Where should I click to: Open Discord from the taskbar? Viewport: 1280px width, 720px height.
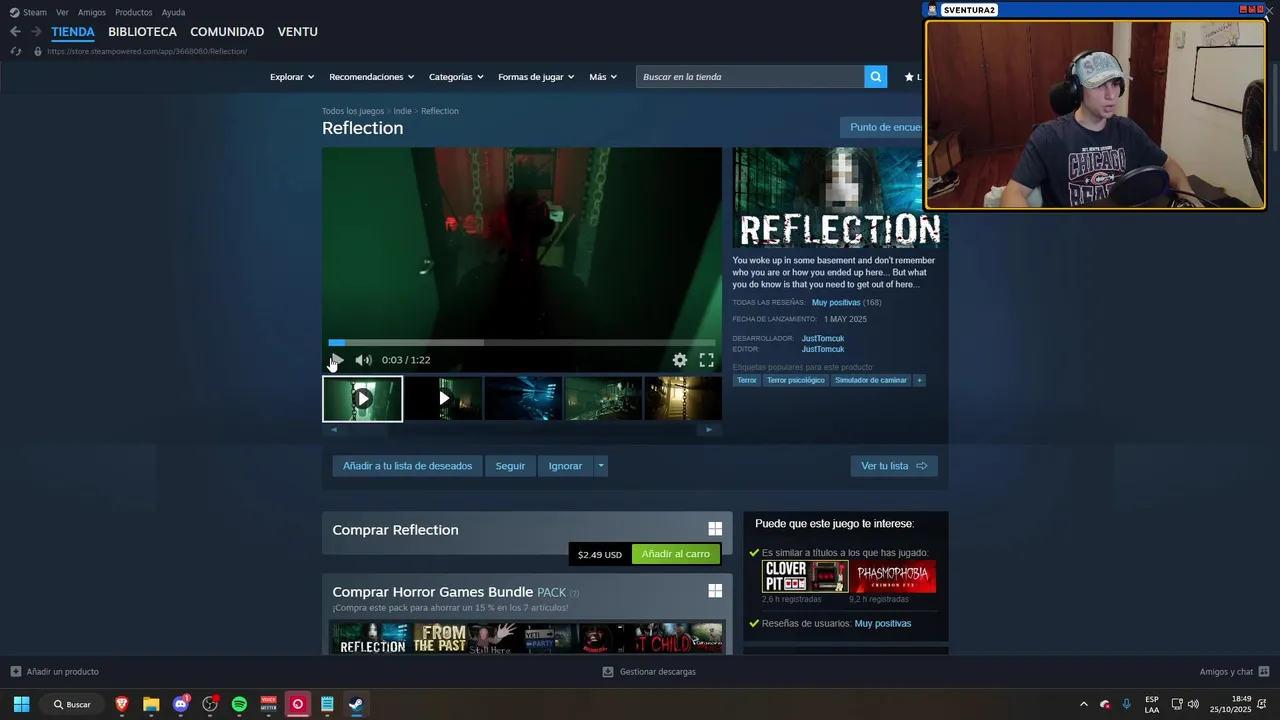(x=181, y=704)
